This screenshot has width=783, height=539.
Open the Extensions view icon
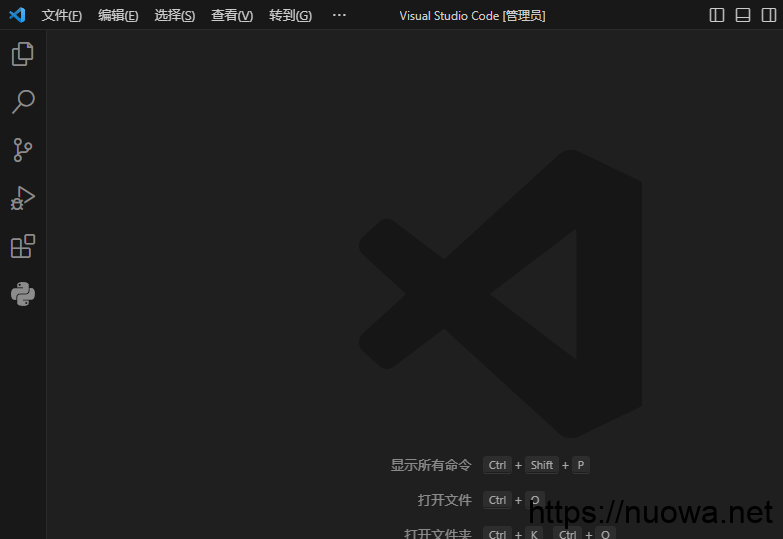23,246
